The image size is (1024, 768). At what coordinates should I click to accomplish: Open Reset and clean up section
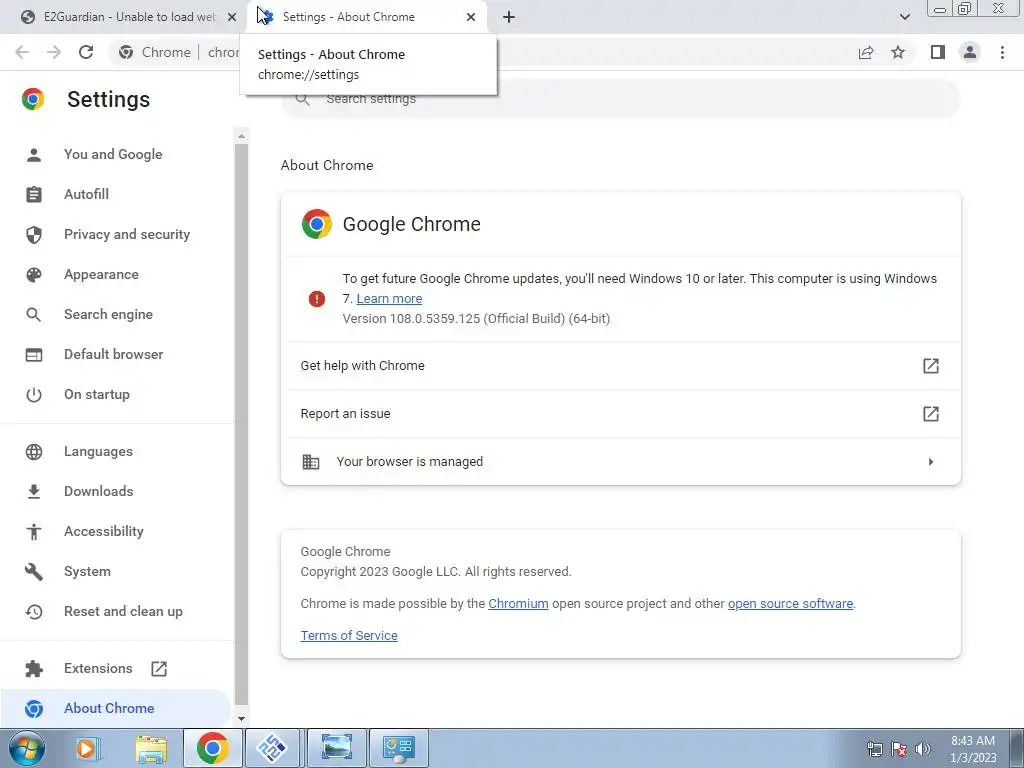pyautogui.click(x=123, y=611)
